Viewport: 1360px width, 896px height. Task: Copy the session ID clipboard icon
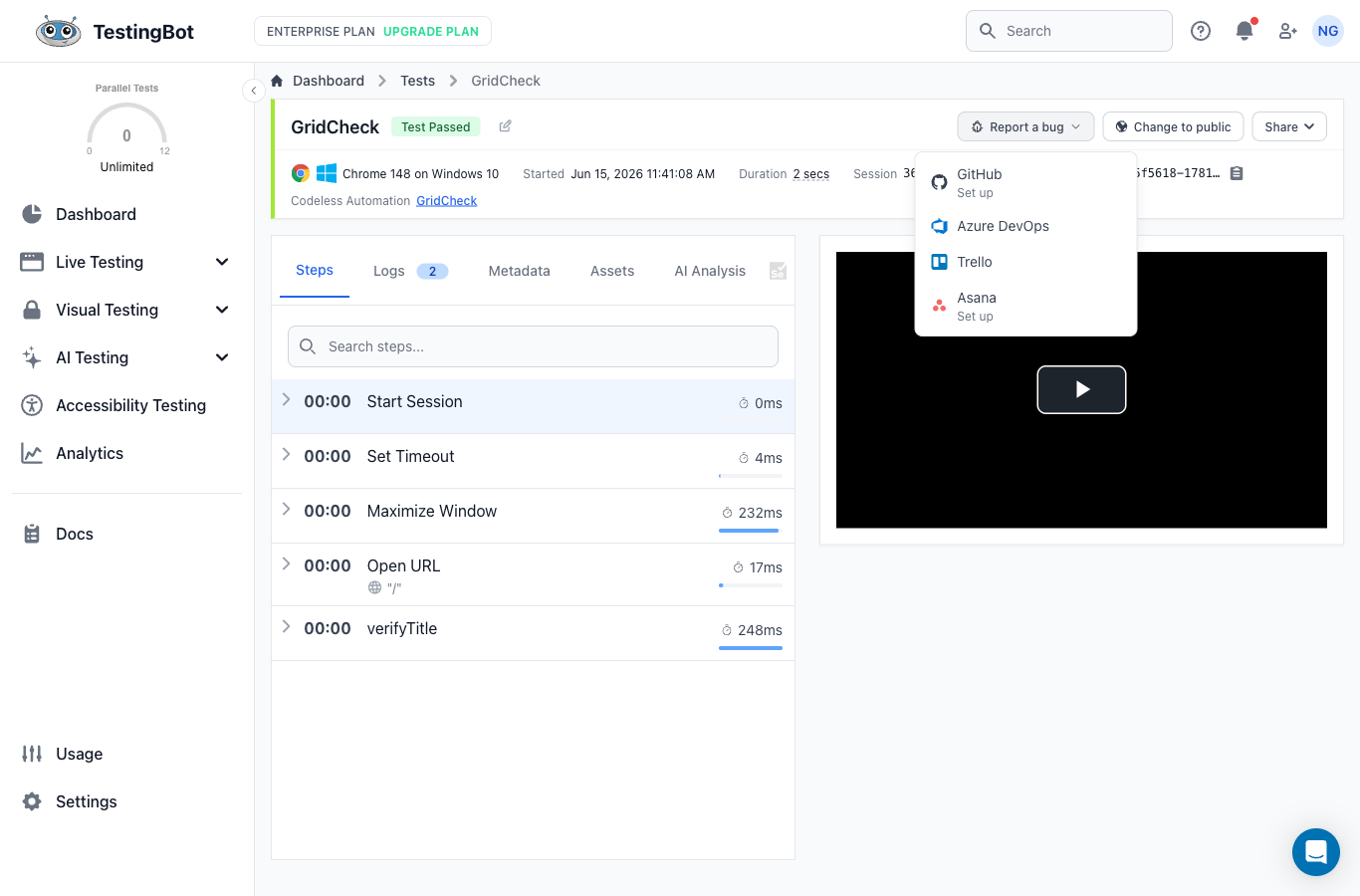tap(1237, 173)
